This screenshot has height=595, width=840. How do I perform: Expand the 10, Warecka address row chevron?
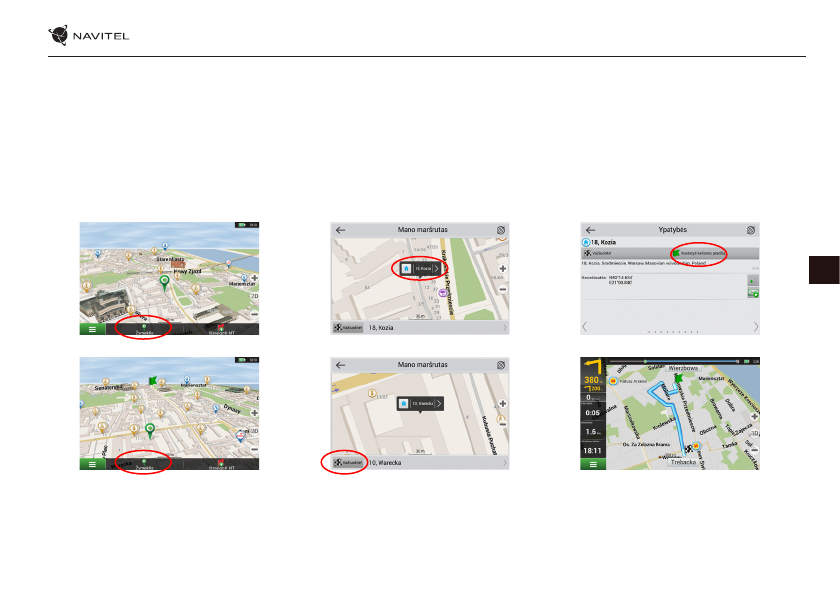pyautogui.click(x=505, y=464)
